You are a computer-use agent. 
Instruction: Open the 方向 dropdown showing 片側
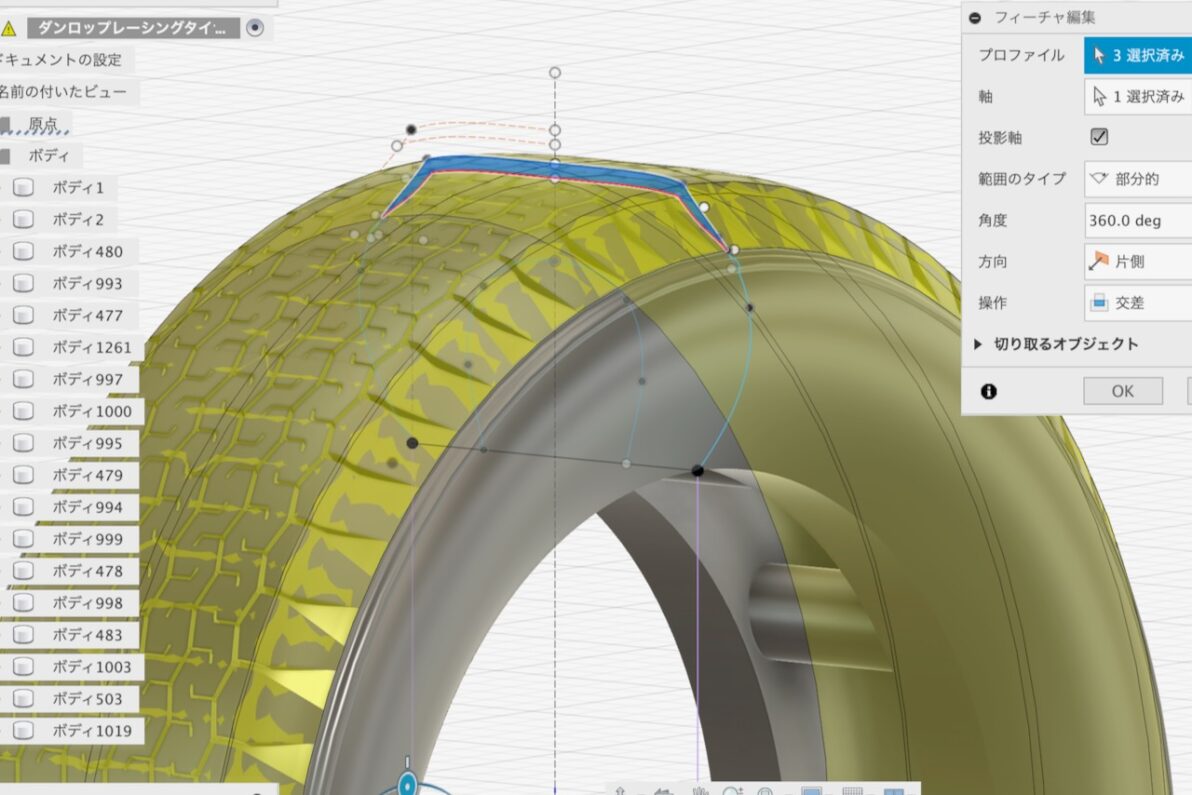(1137, 261)
